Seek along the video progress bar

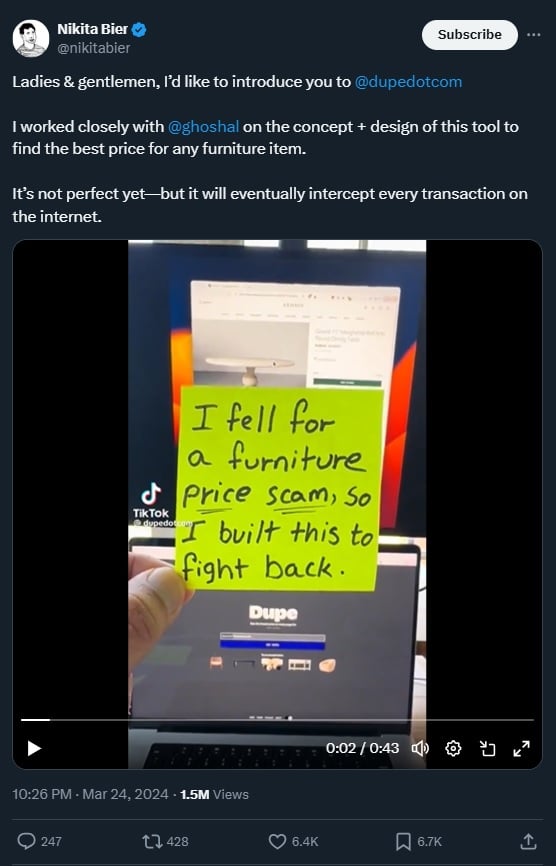click(277, 720)
